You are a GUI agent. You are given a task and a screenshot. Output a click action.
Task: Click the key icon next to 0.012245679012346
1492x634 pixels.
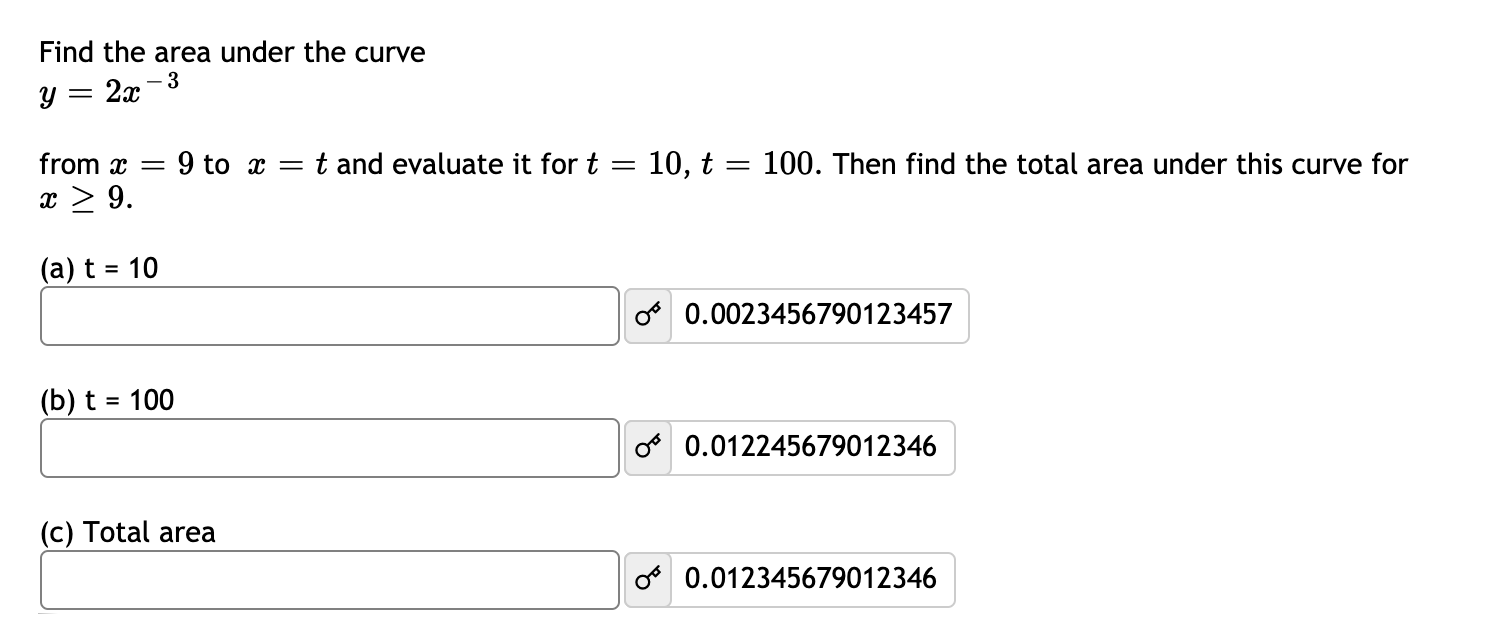pos(646,448)
